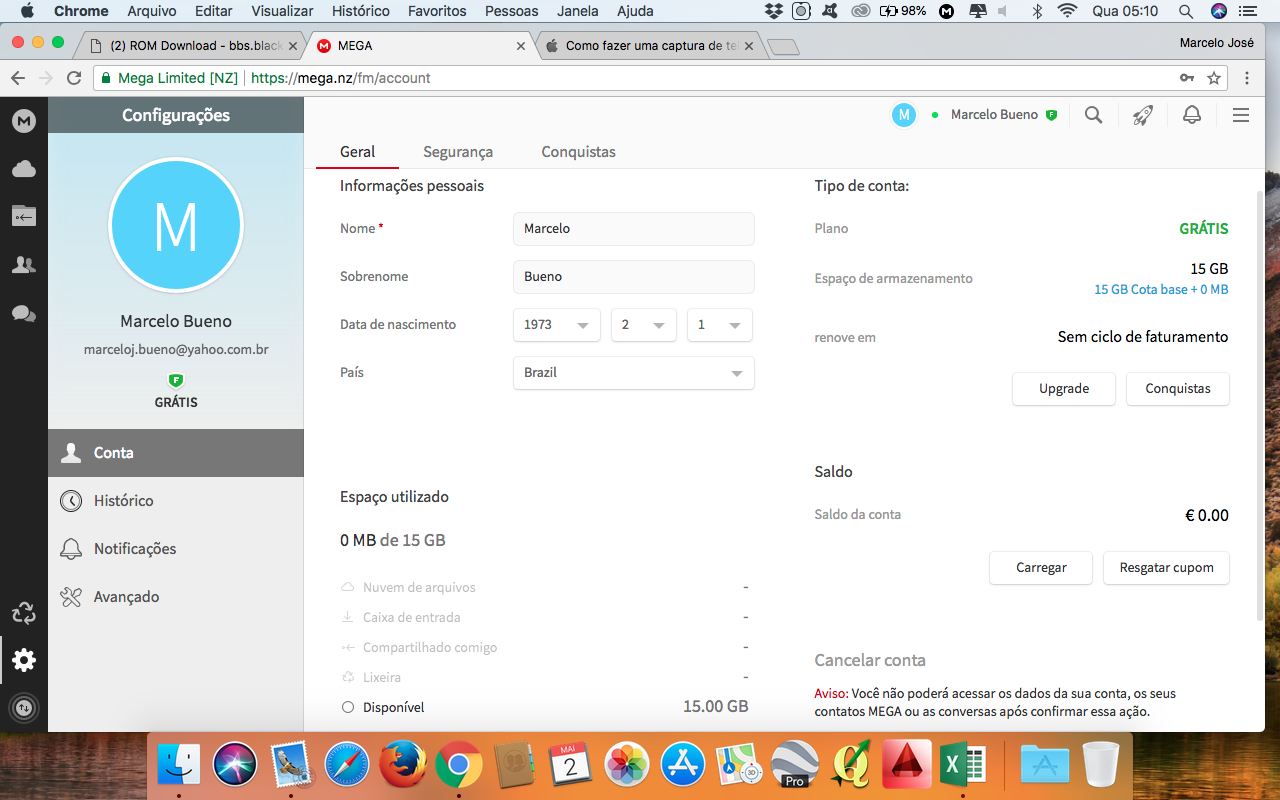Click the Upgrade button
Screen dimensions: 1280x800
[x=1064, y=389]
